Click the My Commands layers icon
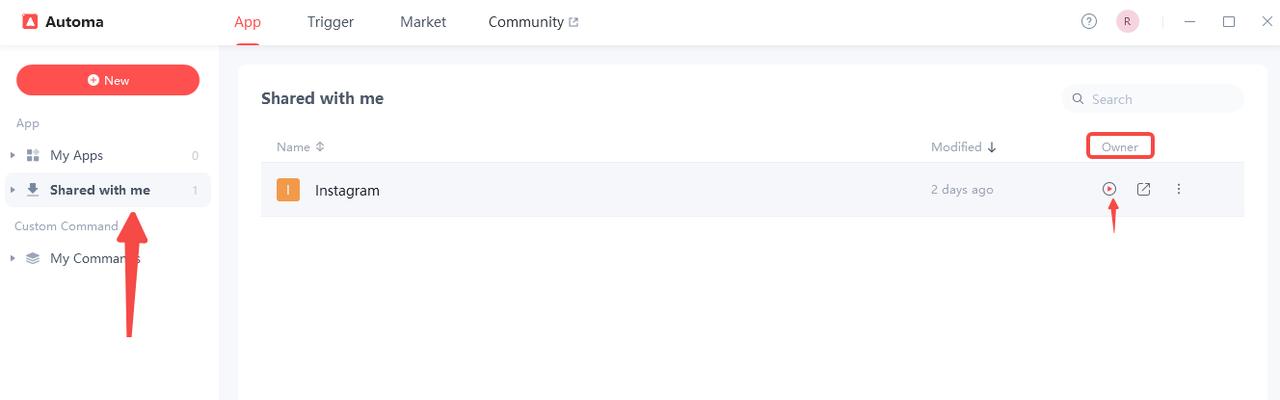The image size is (1280, 400). click(33, 258)
